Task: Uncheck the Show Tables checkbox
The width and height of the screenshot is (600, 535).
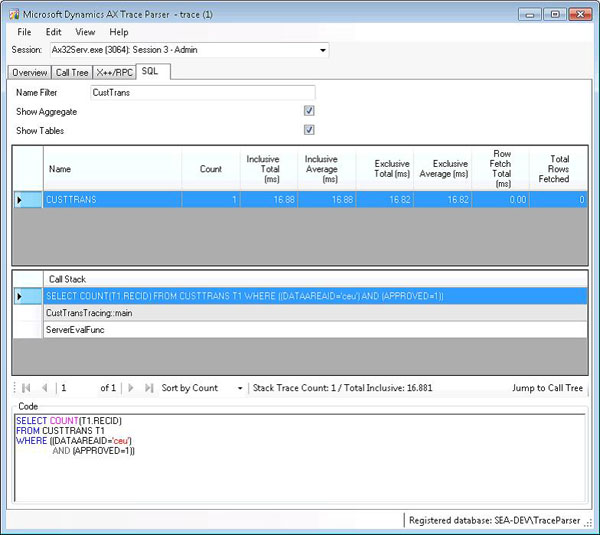Action: (x=309, y=130)
